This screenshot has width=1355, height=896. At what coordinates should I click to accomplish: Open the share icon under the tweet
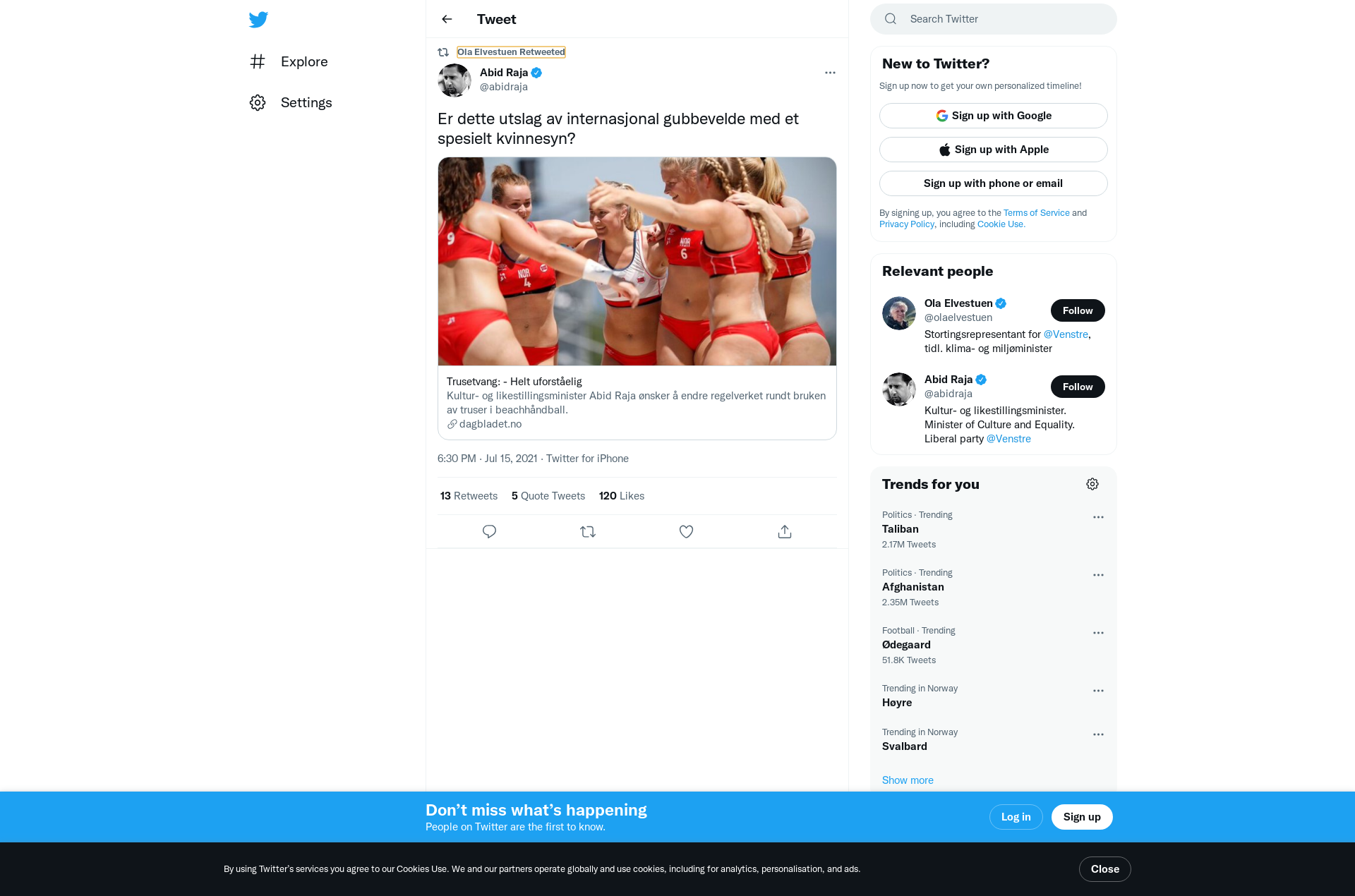click(785, 531)
